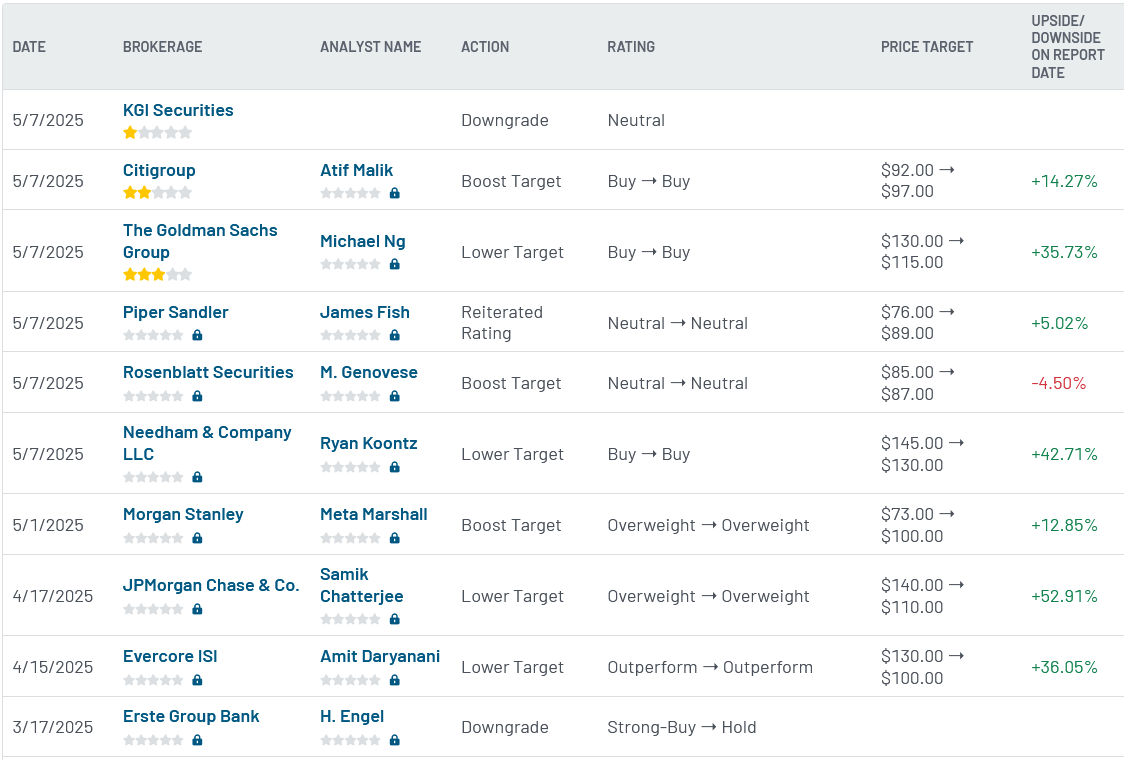The width and height of the screenshot is (1124, 760).
Task: Click lock icon under Amit Daryanani
Action: click(394, 680)
